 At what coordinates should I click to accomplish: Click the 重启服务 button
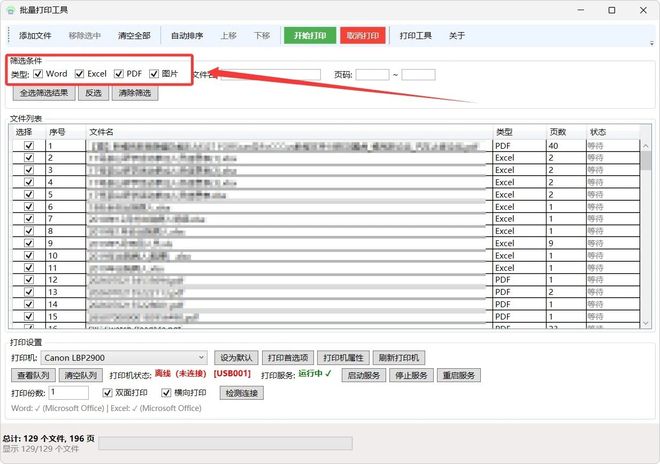[459, 375]
